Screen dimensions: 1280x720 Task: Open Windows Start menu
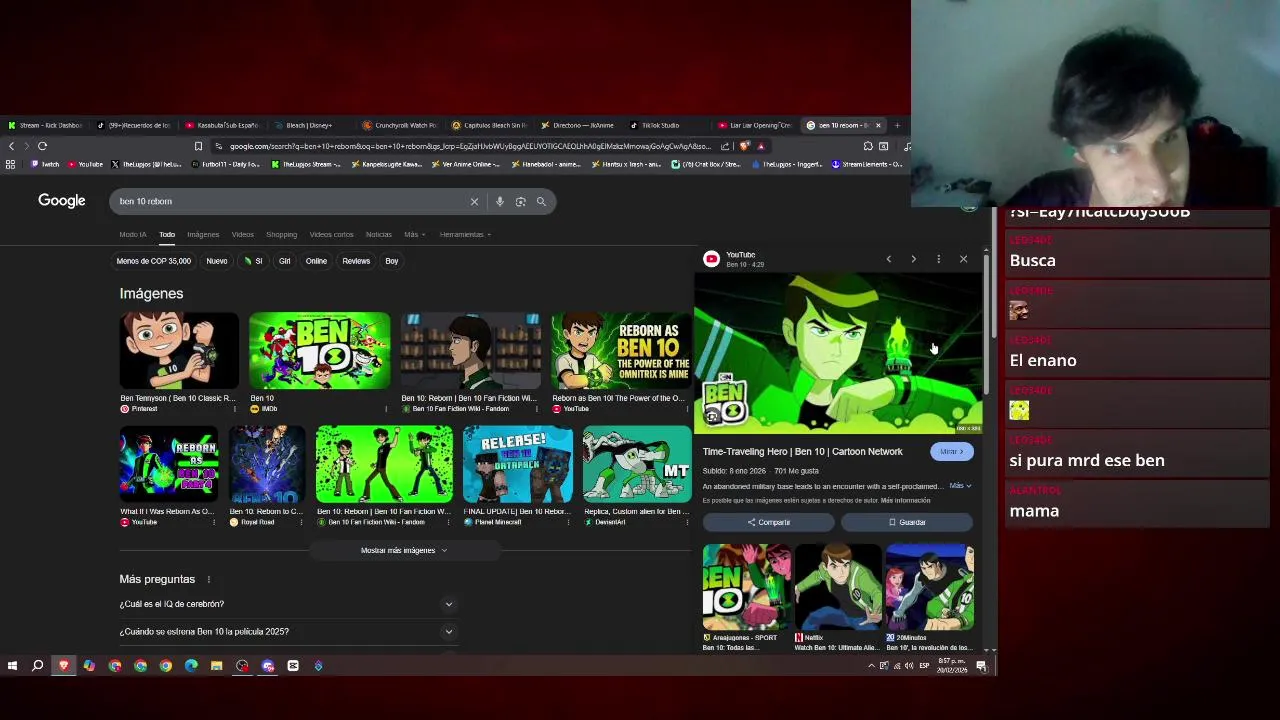coord(12,666)
